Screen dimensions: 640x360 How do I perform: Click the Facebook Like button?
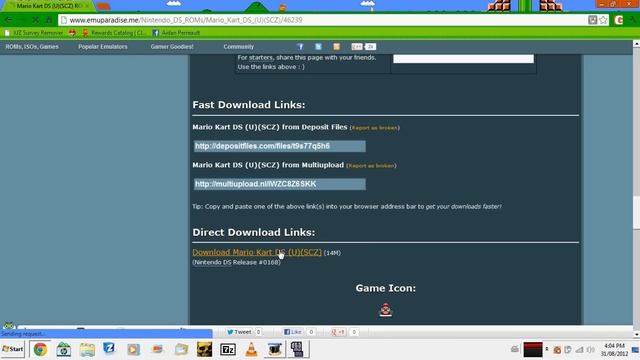coord(293,332)
